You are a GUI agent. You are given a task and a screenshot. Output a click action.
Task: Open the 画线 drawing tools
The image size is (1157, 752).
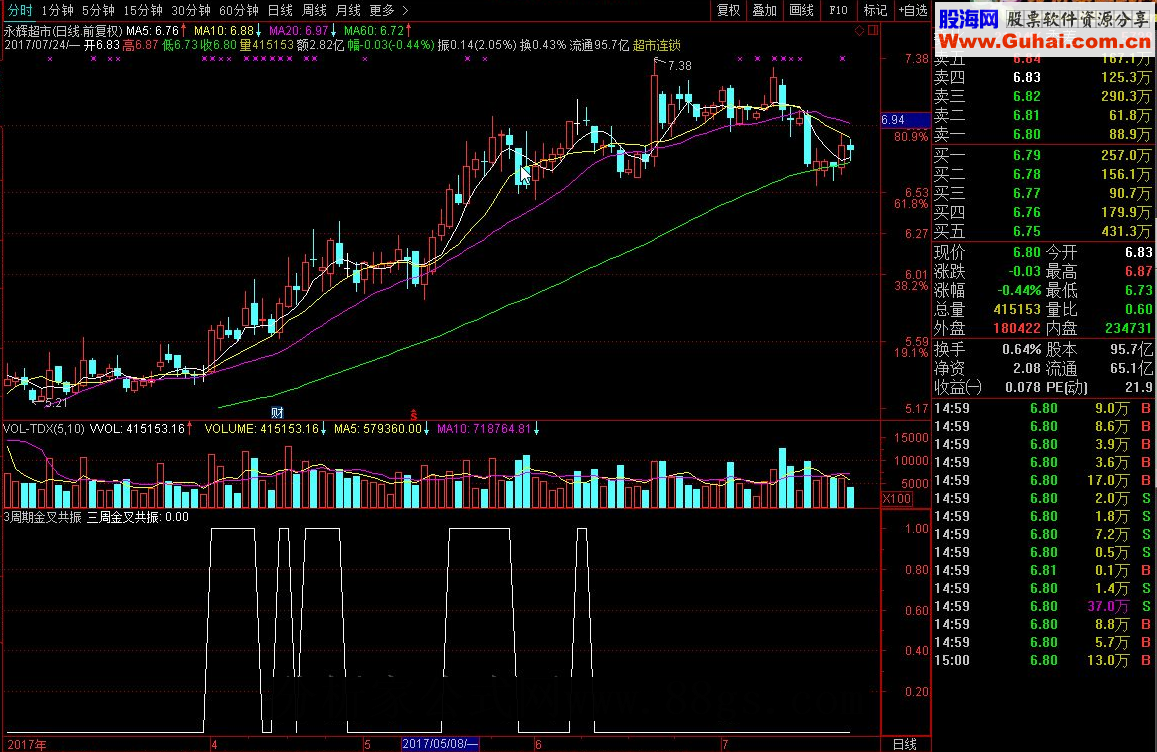tap(801, 10)
